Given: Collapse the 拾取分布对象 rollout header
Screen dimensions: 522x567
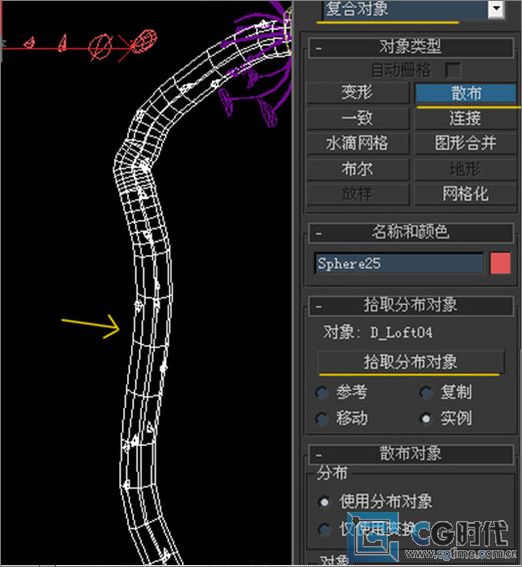Looking at the screenshot, I should [411, 306].
